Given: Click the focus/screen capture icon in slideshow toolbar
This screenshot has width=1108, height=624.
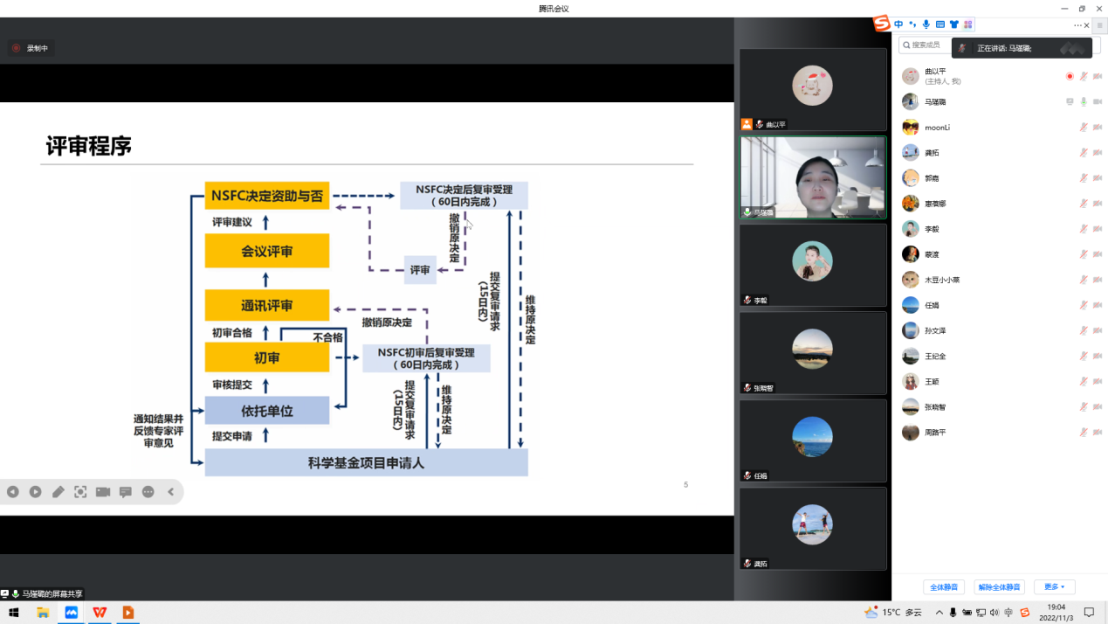Looking at the screenshot, I should tap(81, 492).
